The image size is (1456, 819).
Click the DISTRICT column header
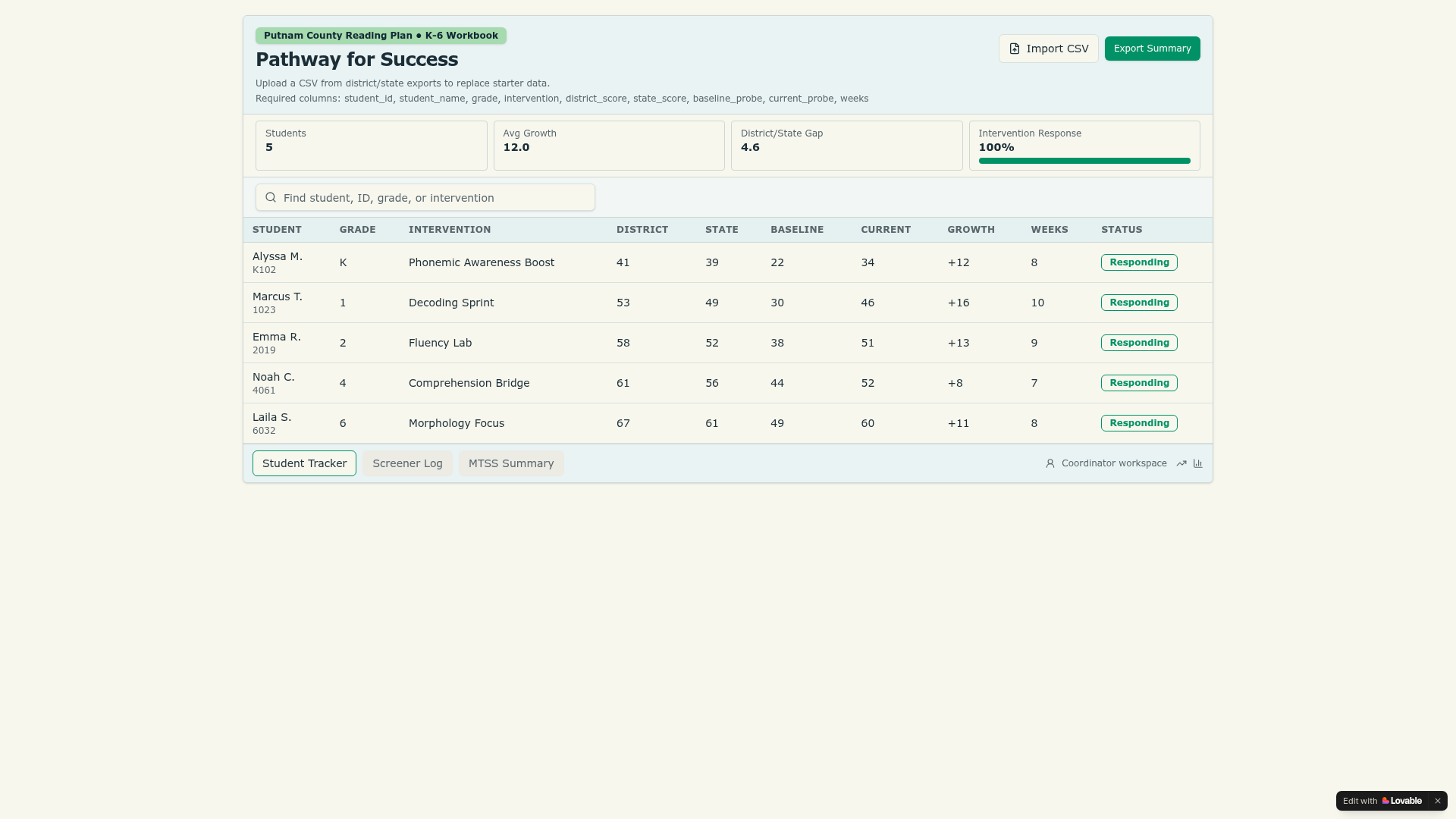click(642, 230)
